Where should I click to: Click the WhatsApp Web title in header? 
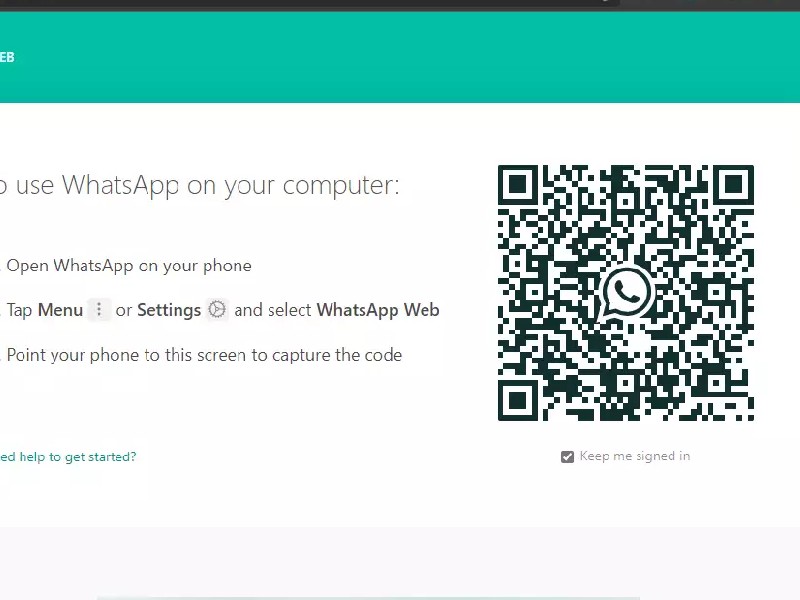[6, 57]
